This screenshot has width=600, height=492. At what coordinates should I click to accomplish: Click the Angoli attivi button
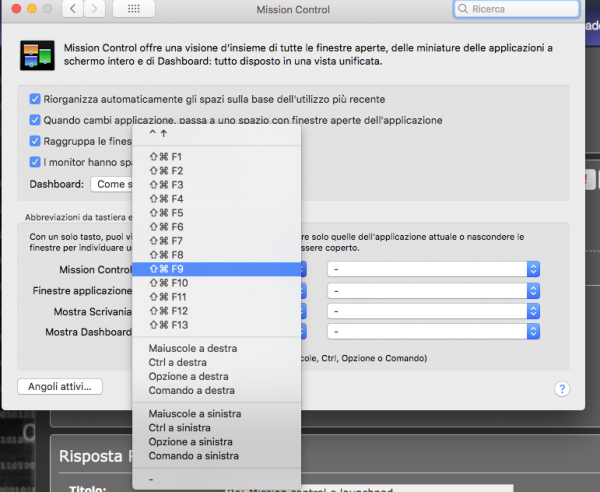60,386
